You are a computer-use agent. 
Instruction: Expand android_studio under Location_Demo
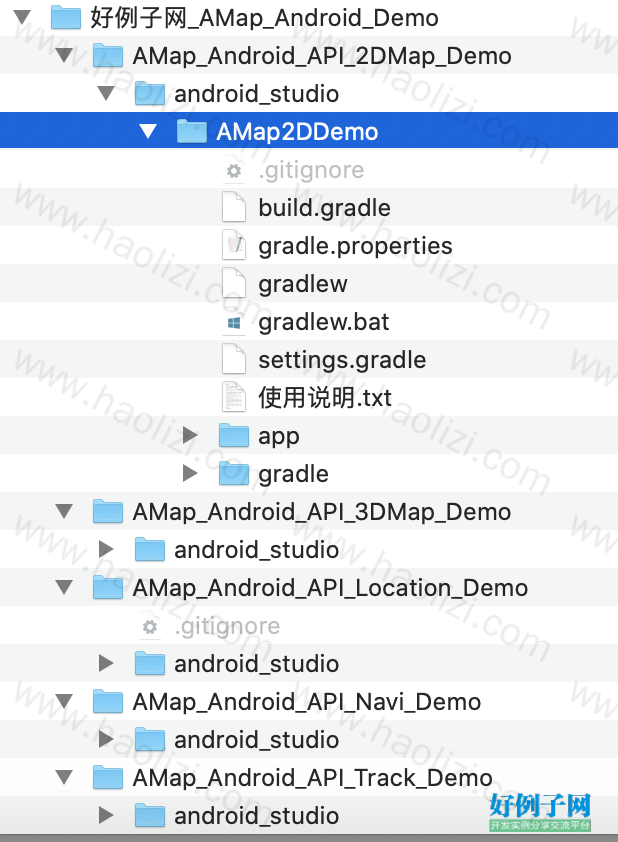point(106,664)
